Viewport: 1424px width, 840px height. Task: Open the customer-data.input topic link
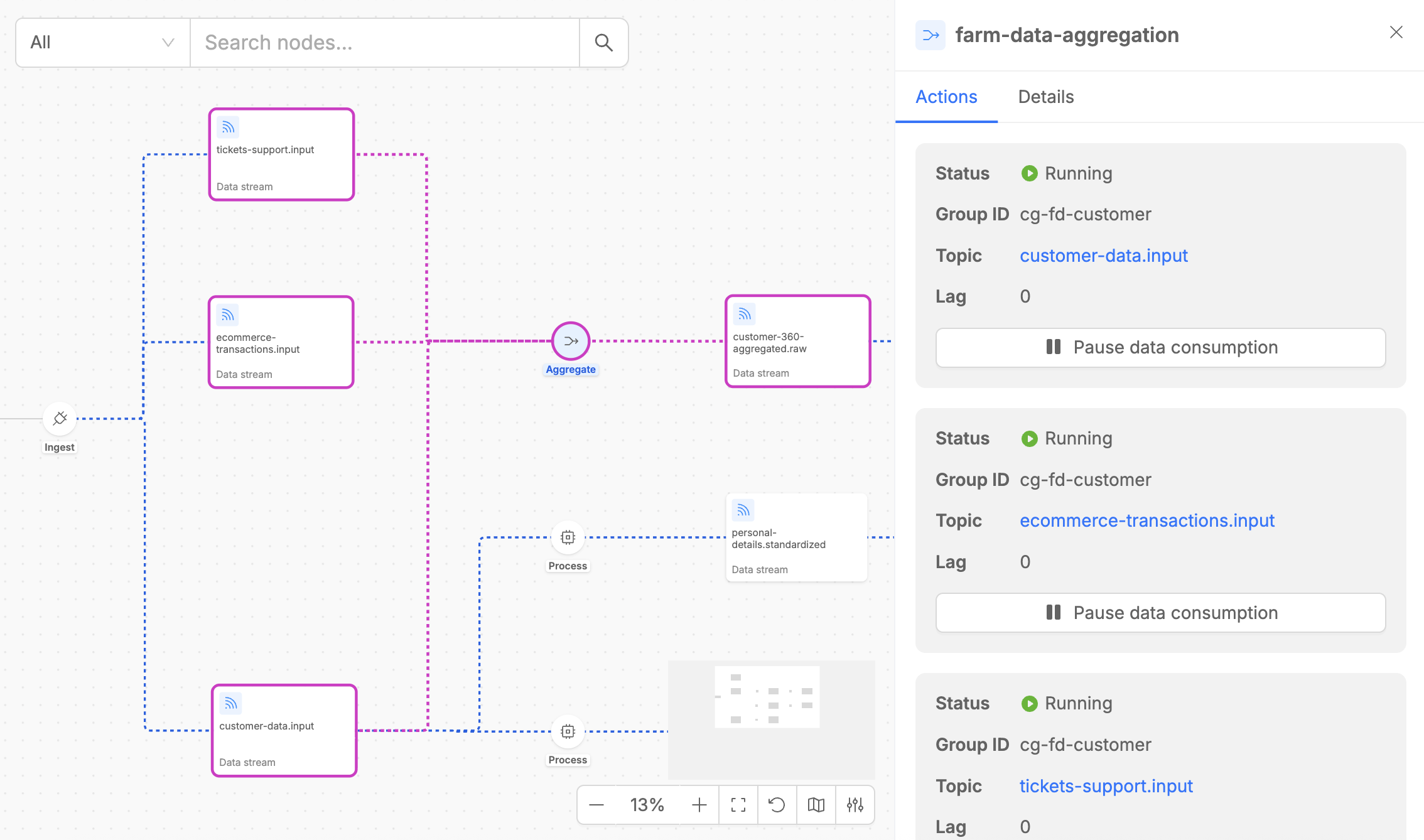point(1103,256)
